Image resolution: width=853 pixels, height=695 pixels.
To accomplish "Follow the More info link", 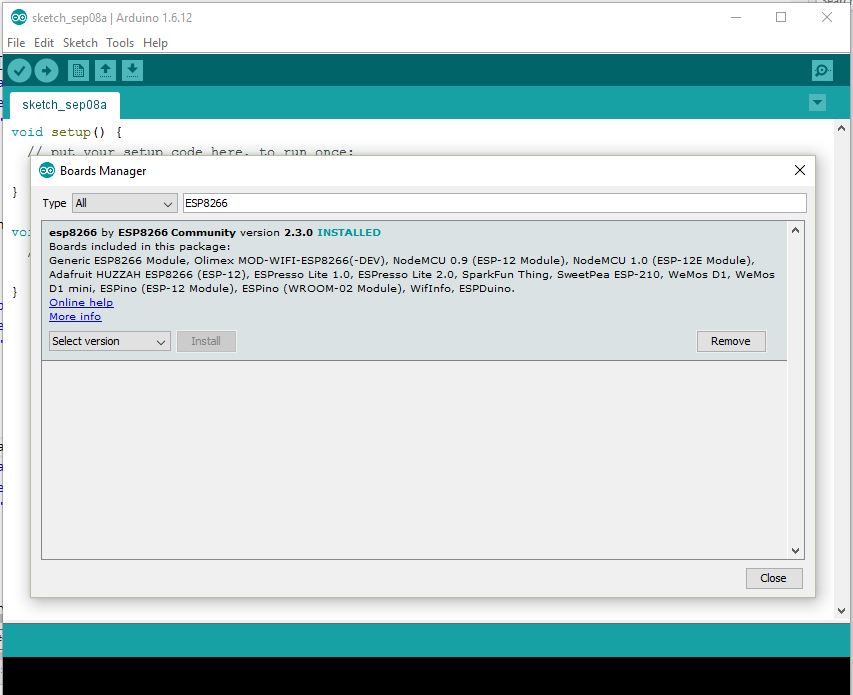I will point(75,317).
